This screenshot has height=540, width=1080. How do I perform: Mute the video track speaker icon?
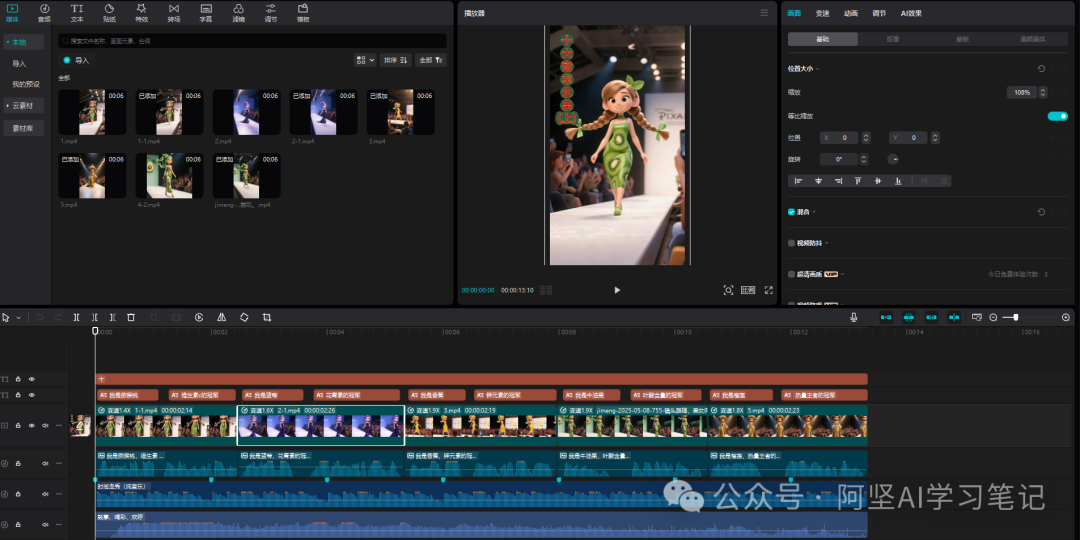[x=45, y=426]
